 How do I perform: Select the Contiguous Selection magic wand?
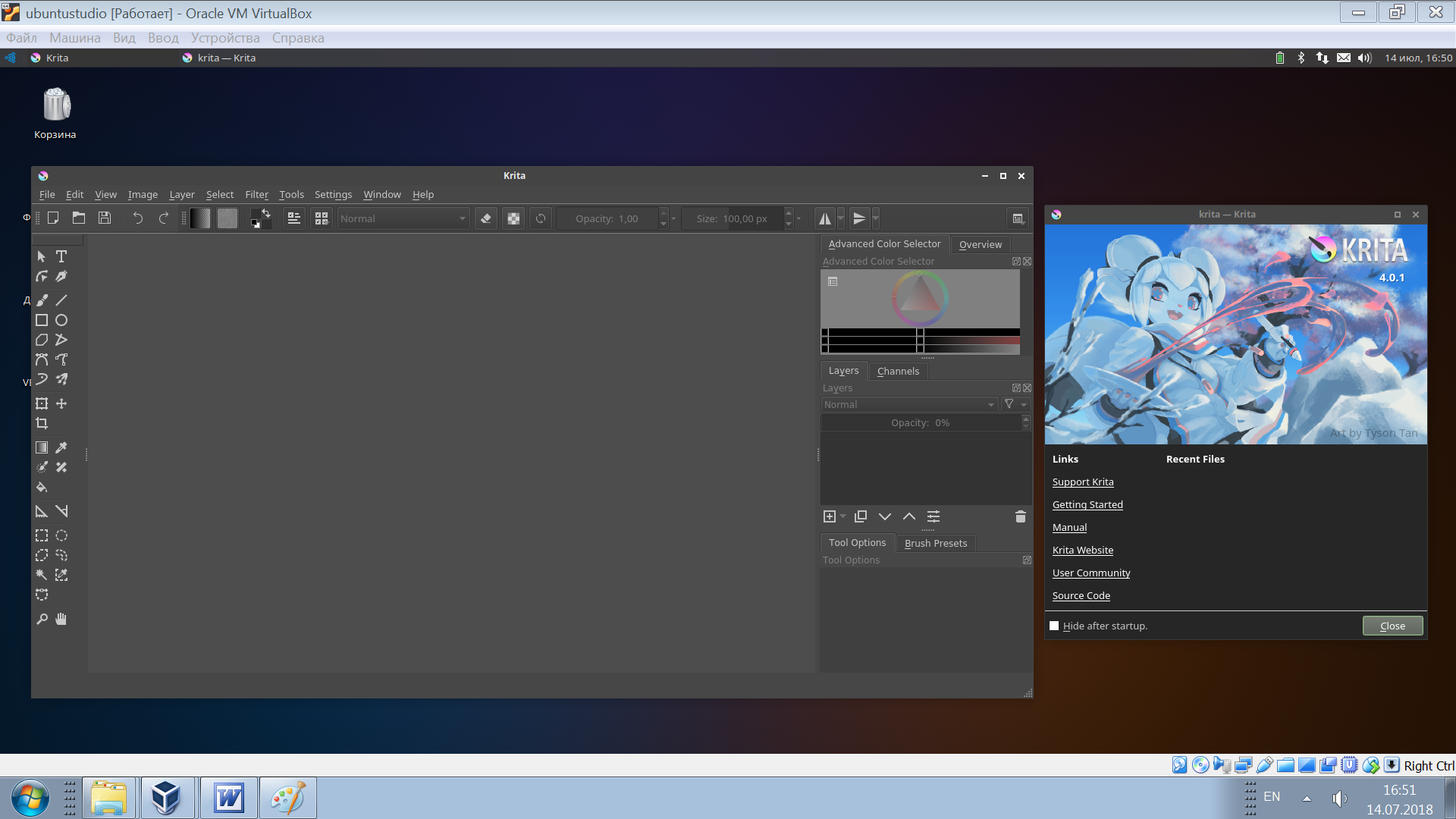(42, 575)
